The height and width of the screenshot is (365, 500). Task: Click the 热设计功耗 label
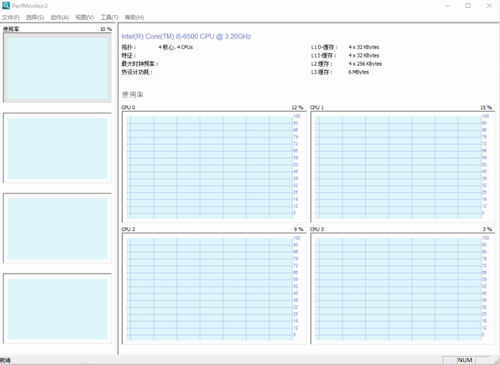point(137,72)
